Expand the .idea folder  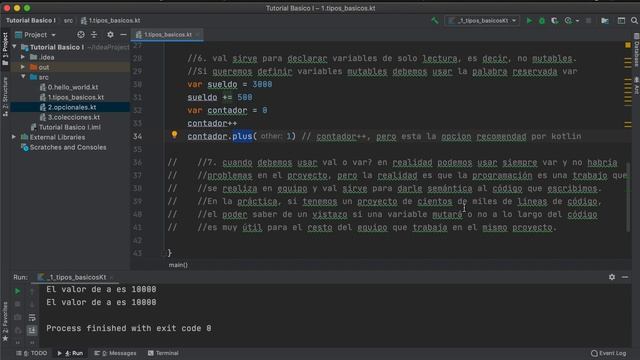[x=23, y=57]
